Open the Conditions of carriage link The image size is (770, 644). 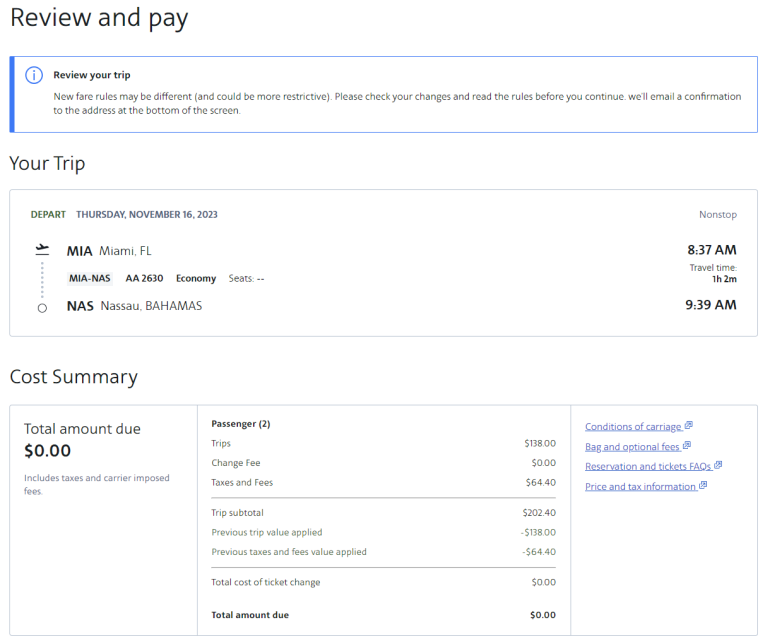point(633,427)
